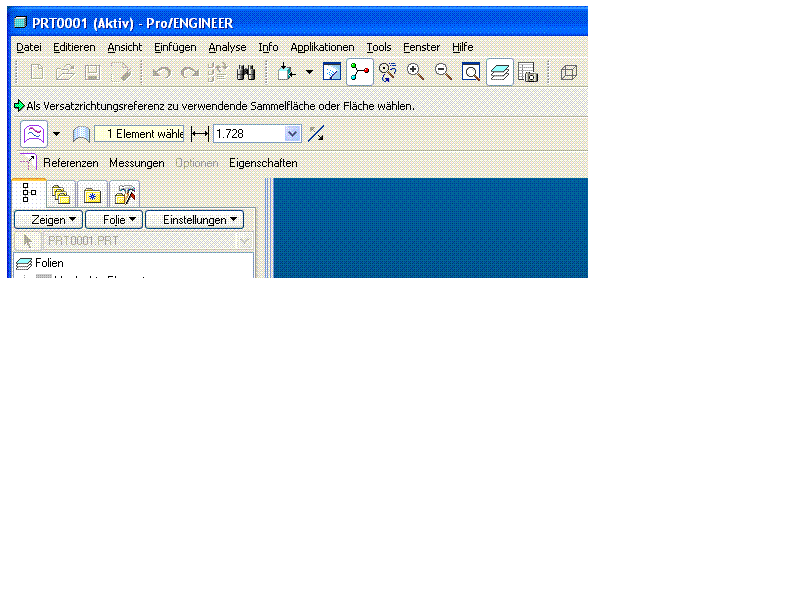The height and width of the screenshot is (600, 800).
Task: Open the 1.728 offset value dropdown
Action: tap(292, 134)
